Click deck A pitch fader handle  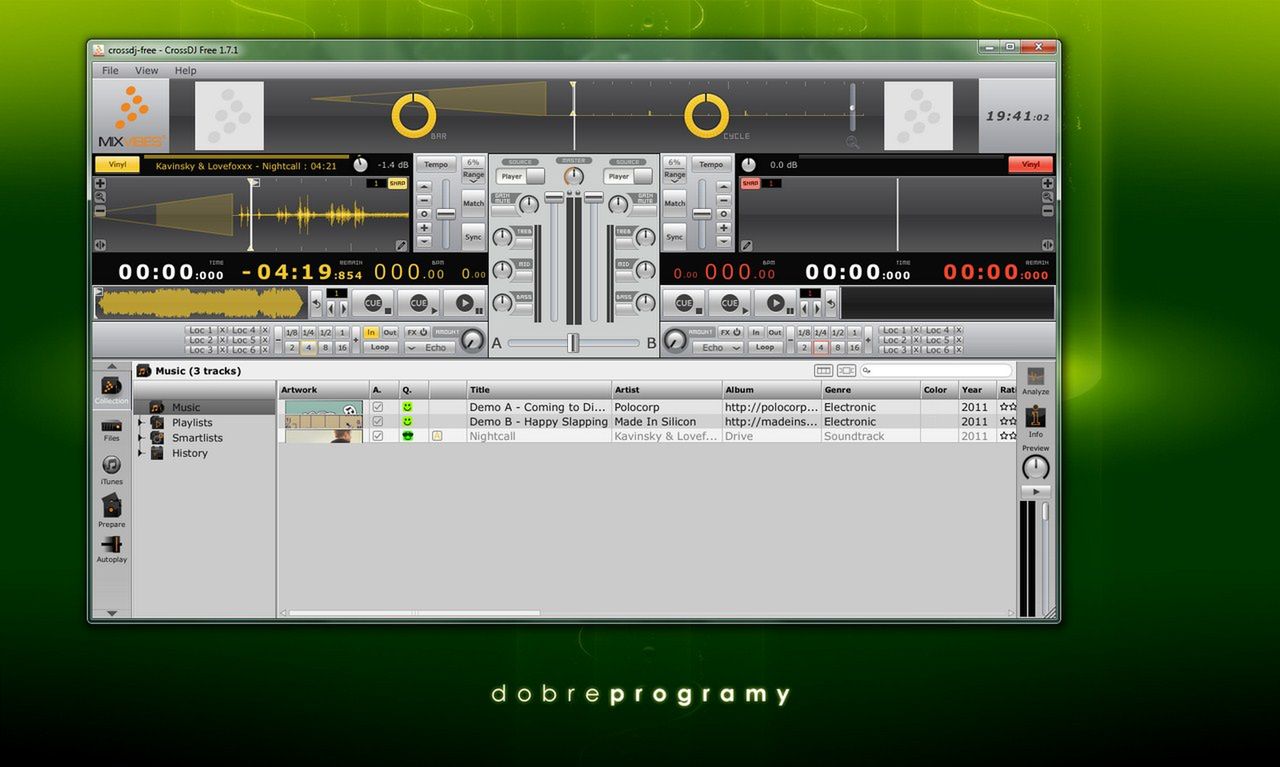(446, 213)
